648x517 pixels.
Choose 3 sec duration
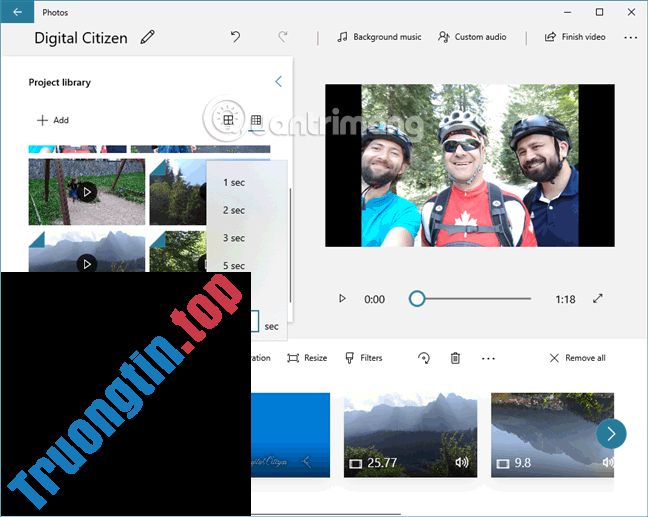pos(234,238)
